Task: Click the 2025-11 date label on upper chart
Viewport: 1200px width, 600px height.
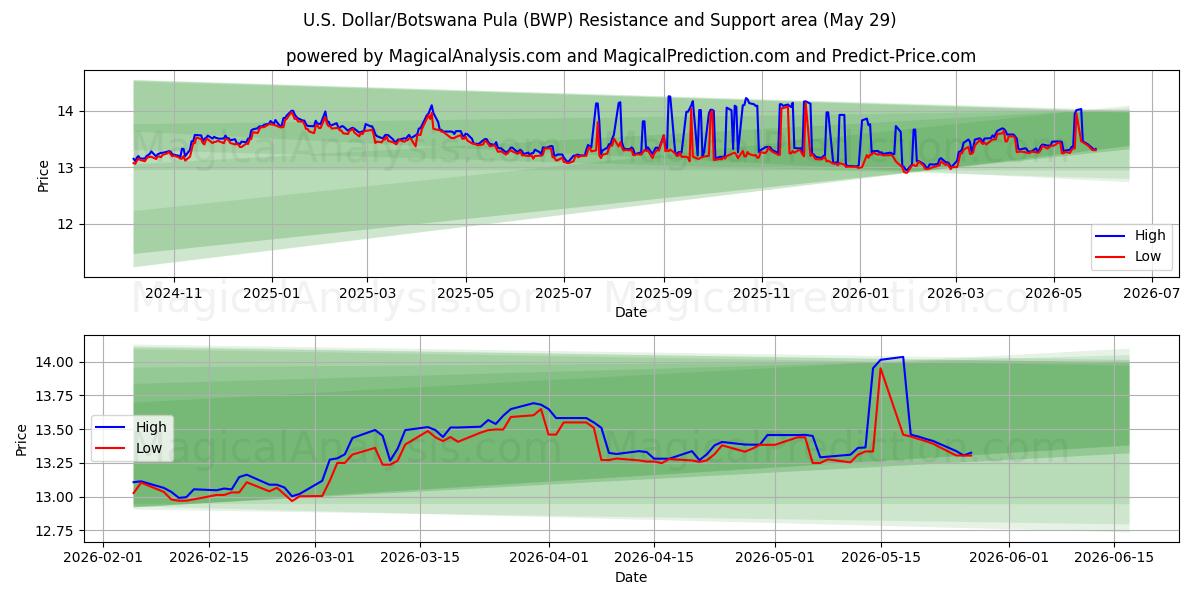Action: tap(762, 294)
